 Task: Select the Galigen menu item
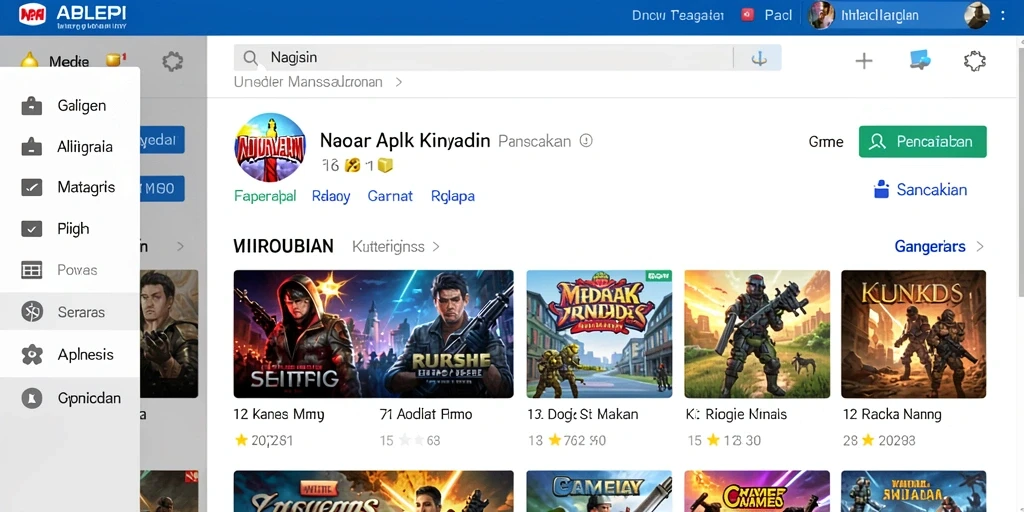(x=70, y=105)
